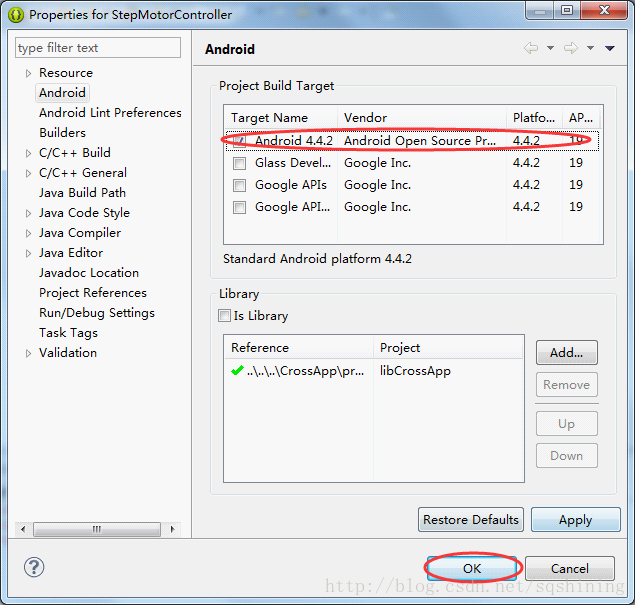
Task: Click the type filter text field
Action: click(x=98, y=48)
